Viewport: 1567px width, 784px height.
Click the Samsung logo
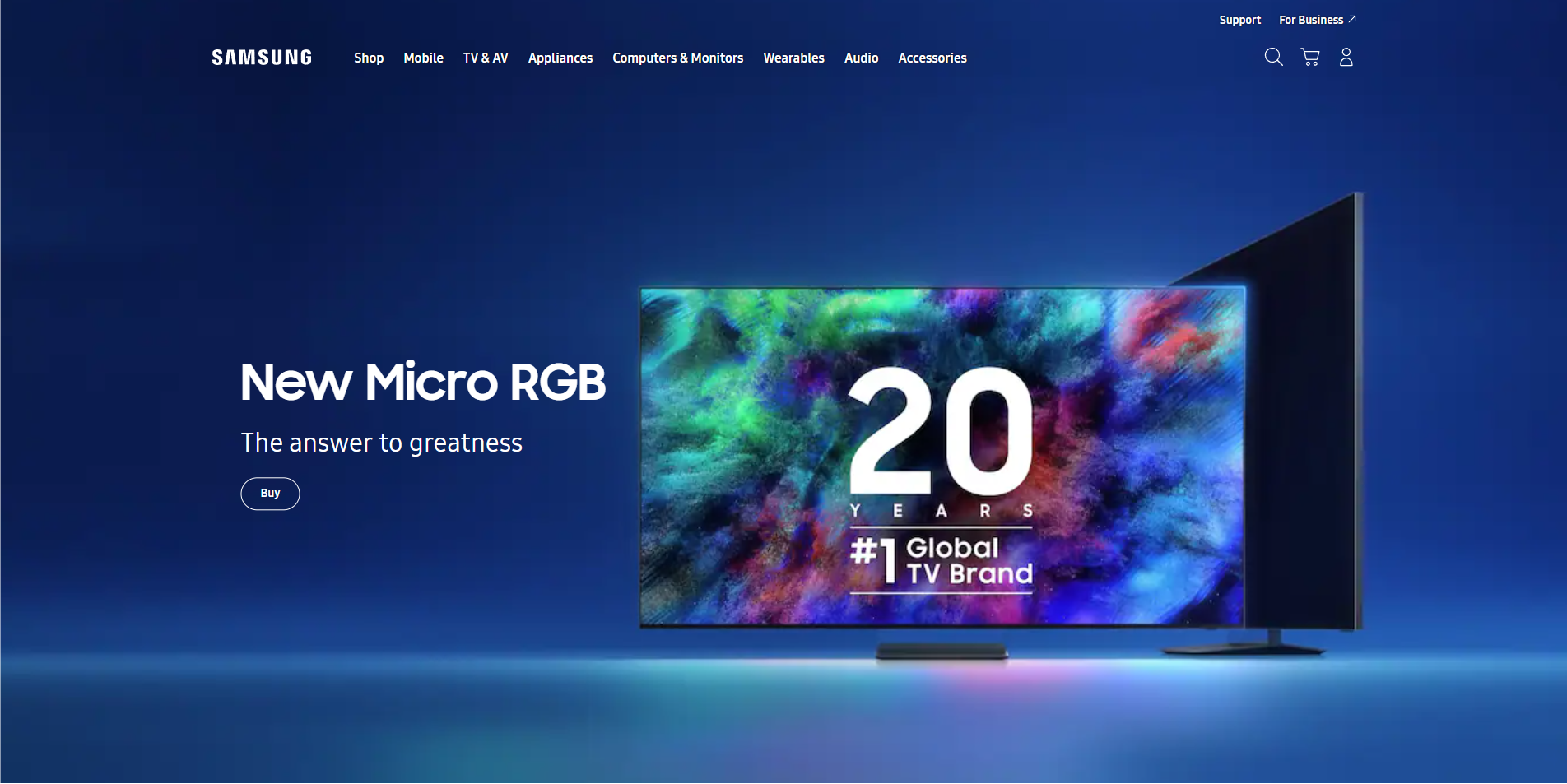pos(262,58)
